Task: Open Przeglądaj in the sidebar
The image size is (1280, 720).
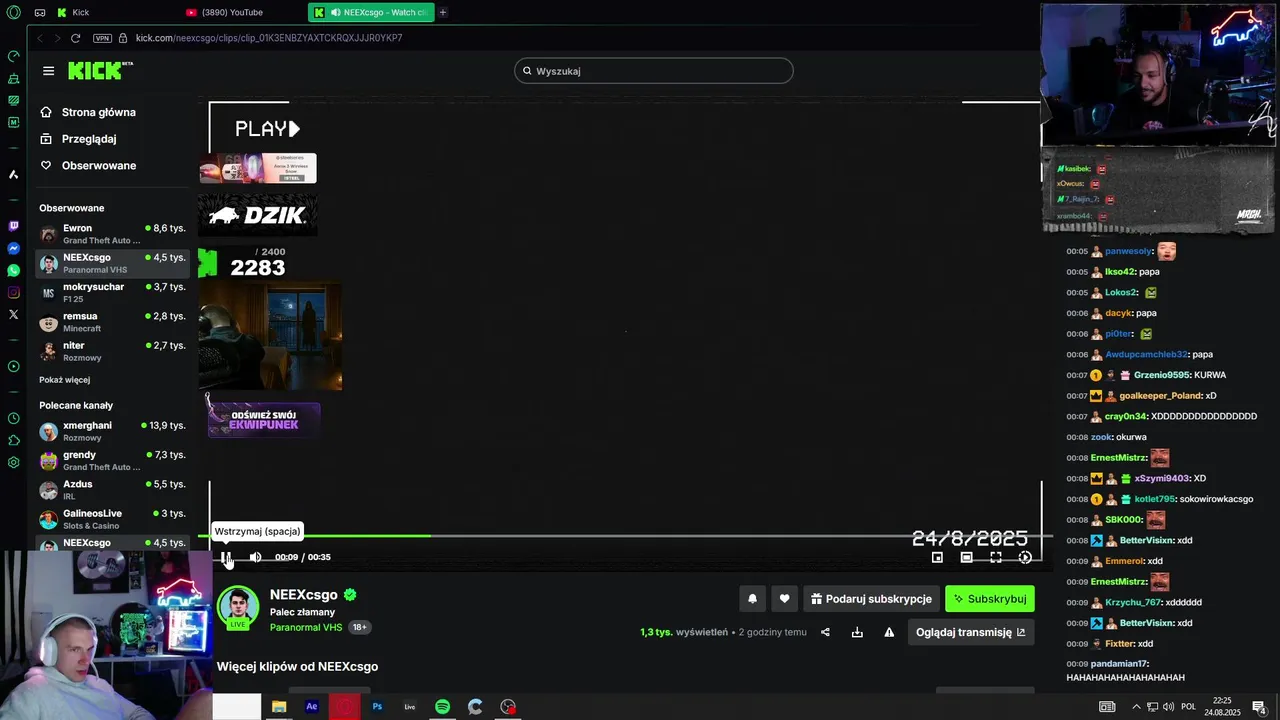Action: click(x=88, y=139)
